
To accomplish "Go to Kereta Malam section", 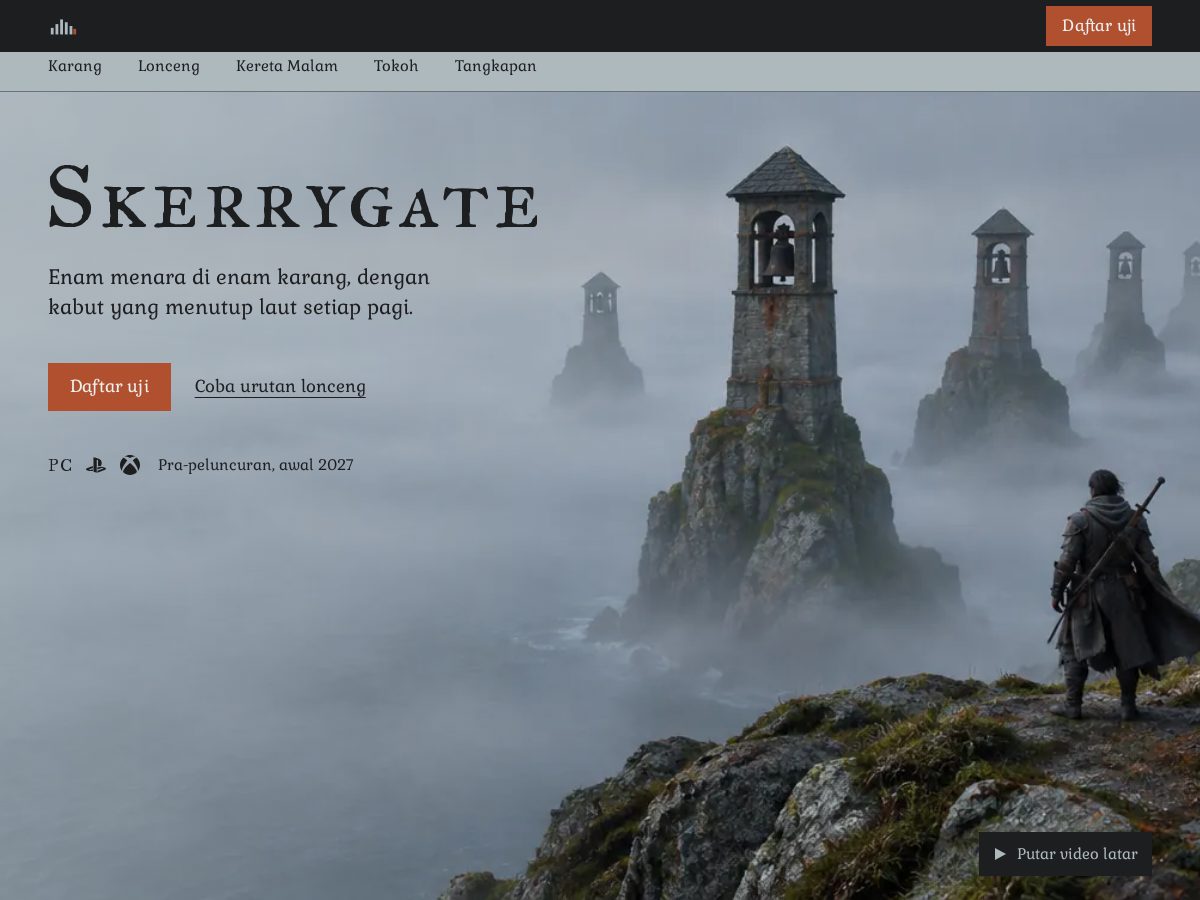I will [287, 66].
